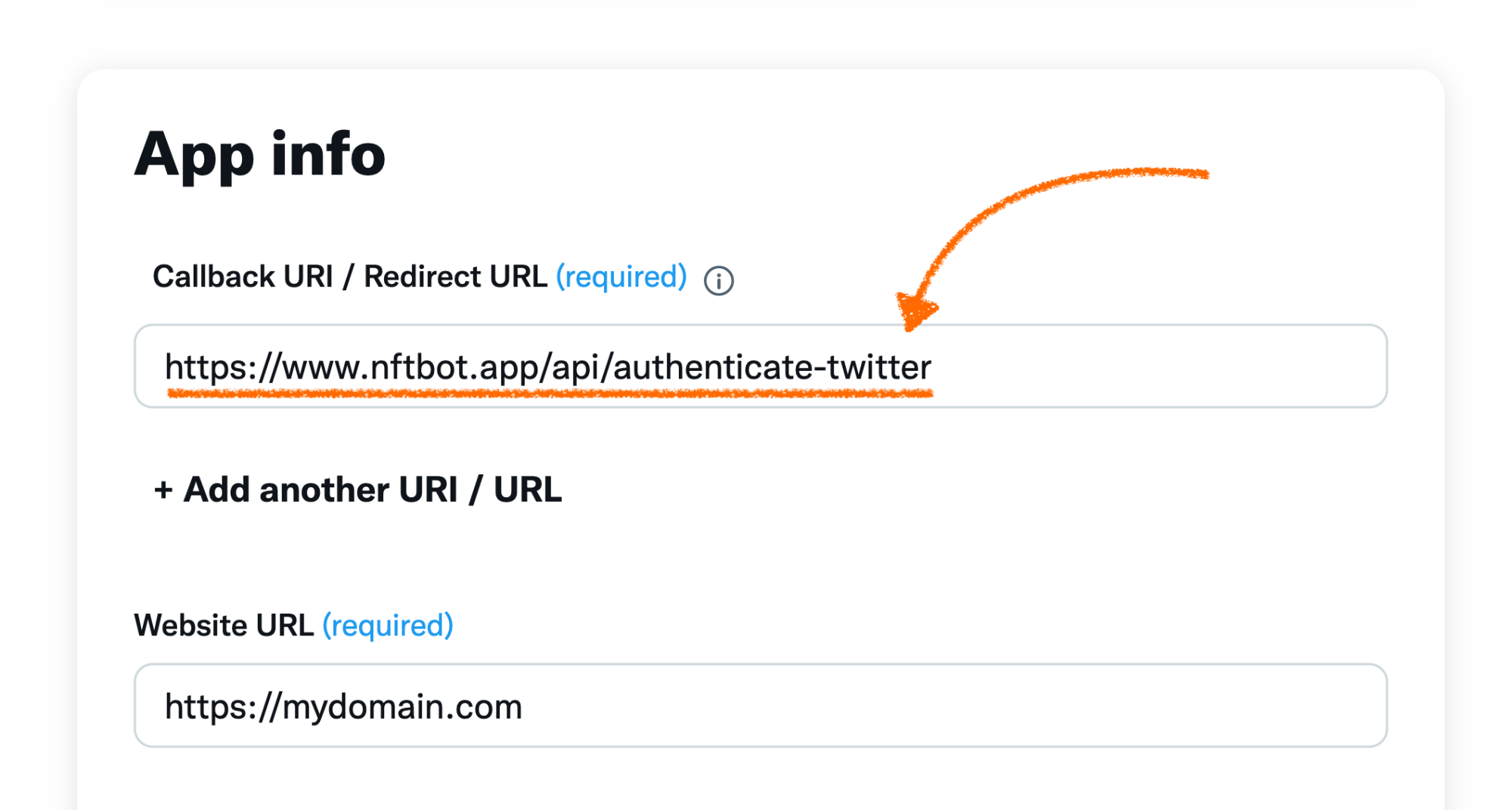Click the blue (required) text beside Website URL
This screenshot has width=1512, height=810.
click(x=388, y=626)
